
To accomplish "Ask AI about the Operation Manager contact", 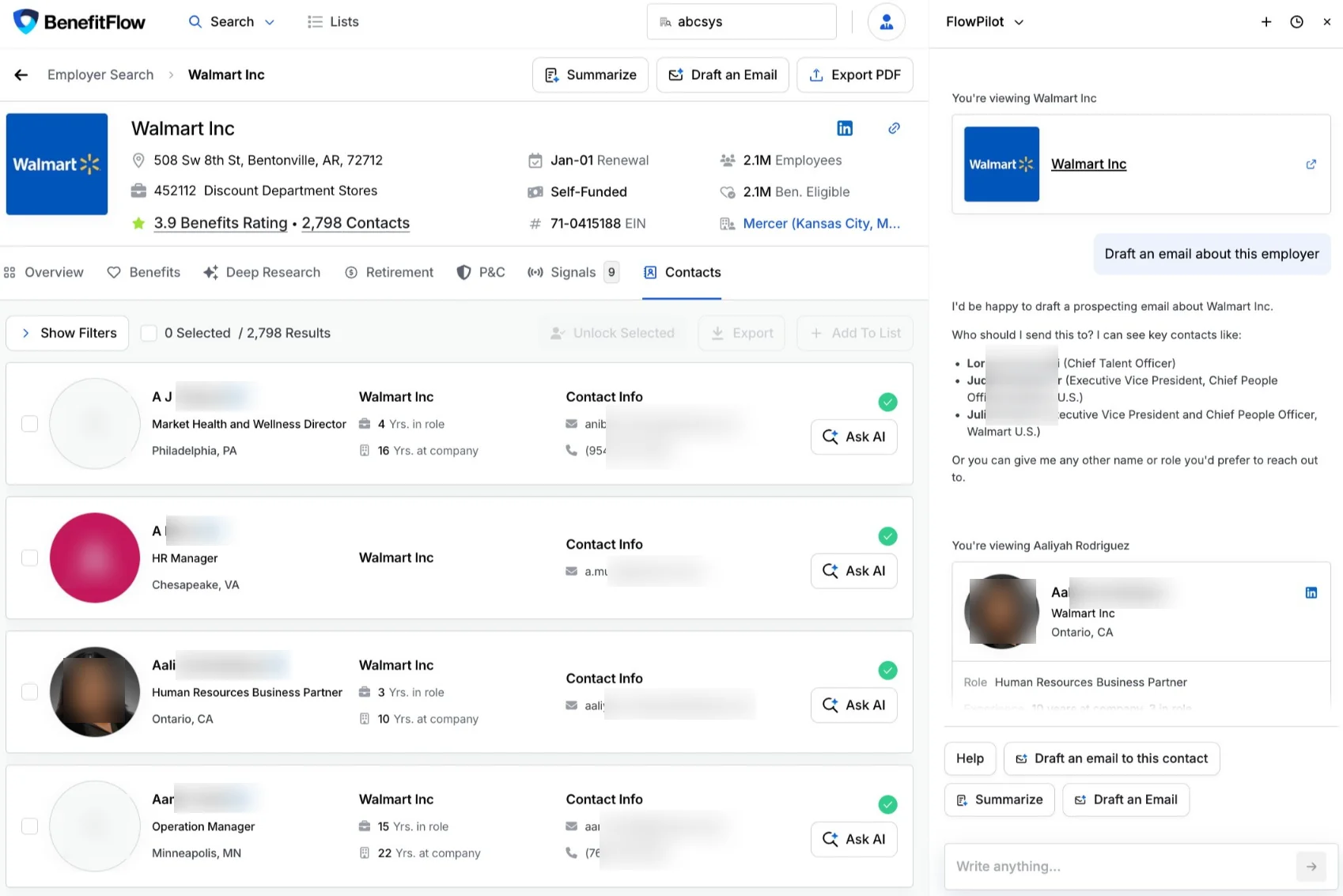I will tap(854, 839).
